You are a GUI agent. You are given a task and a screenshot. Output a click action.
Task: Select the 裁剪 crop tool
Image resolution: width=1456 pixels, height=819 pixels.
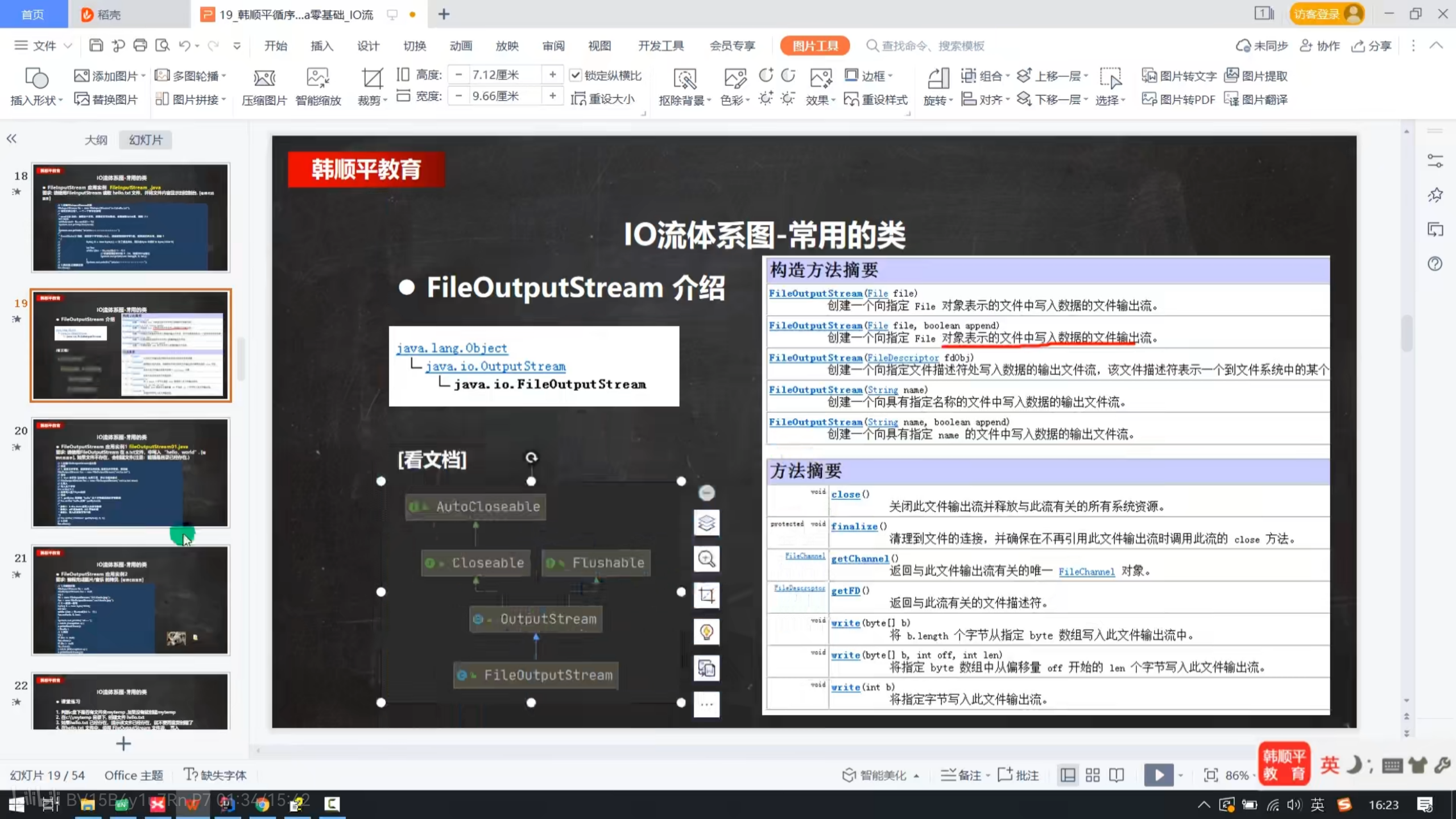click(371, 85)
